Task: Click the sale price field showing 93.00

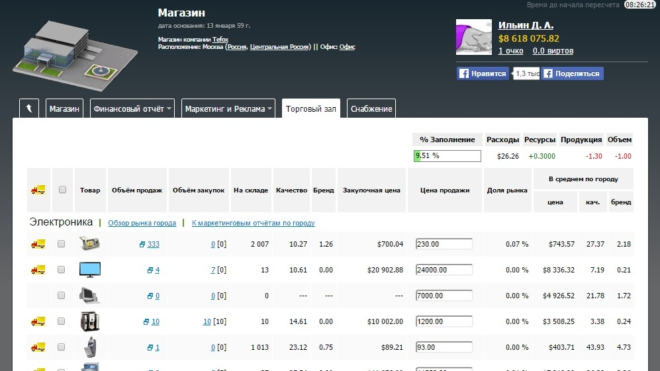Action: pos(444,347)
